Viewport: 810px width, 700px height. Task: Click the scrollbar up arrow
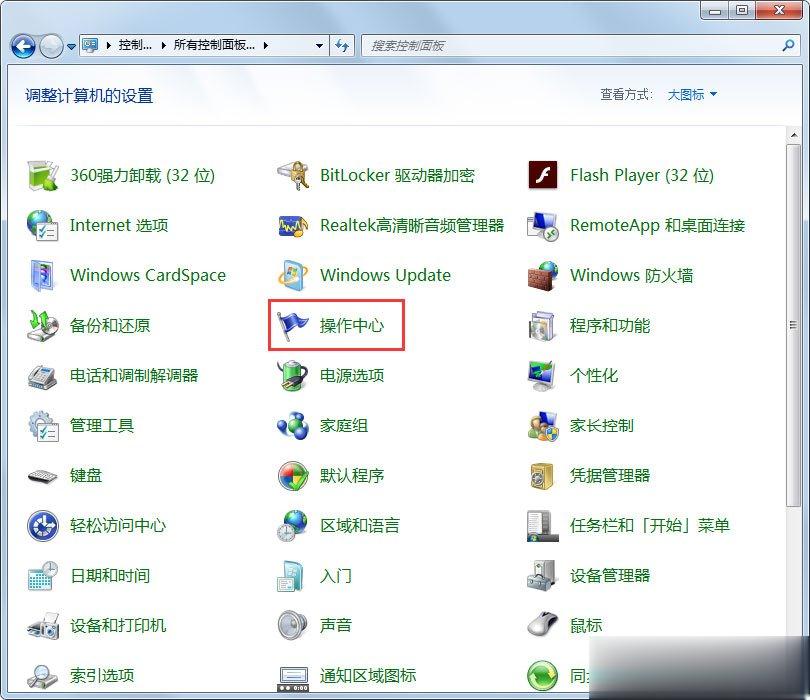coord(793,135)
